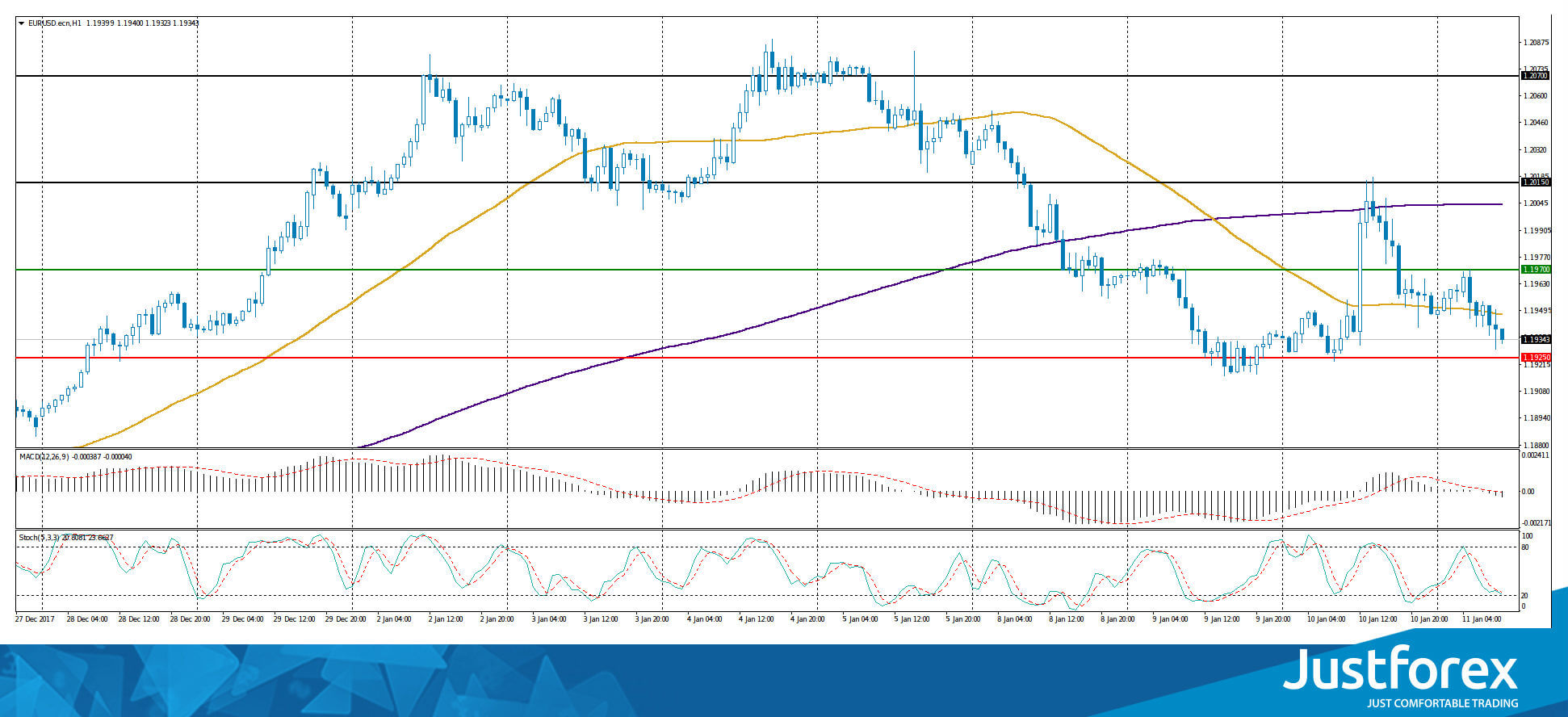Click the 1.20320 price axis label
The width and height of the screenshot is (1568, 717).
click(1537, 150)
